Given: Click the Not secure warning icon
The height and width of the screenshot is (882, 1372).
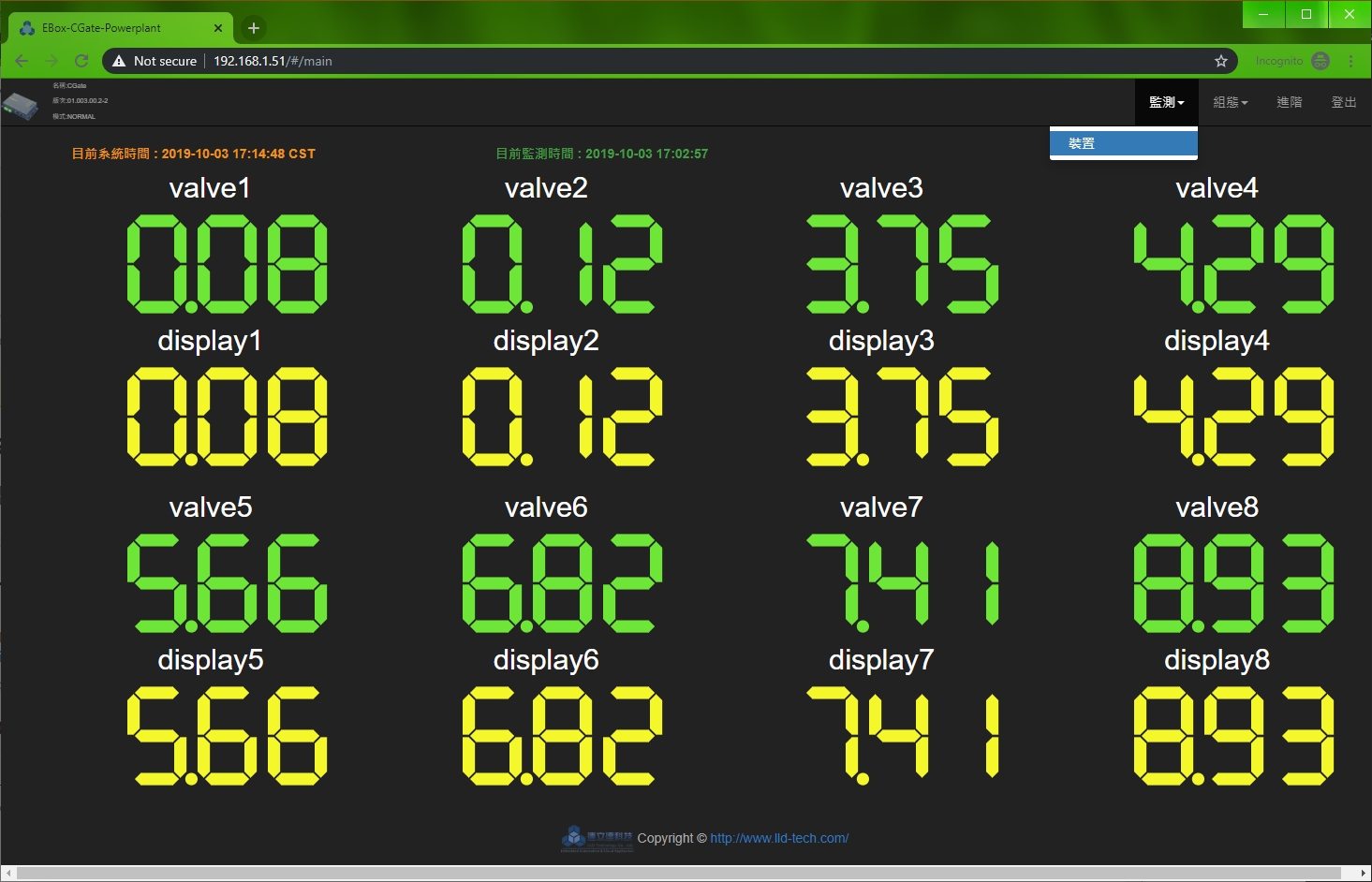Looking at the screenshot, I should coord(119,61).
